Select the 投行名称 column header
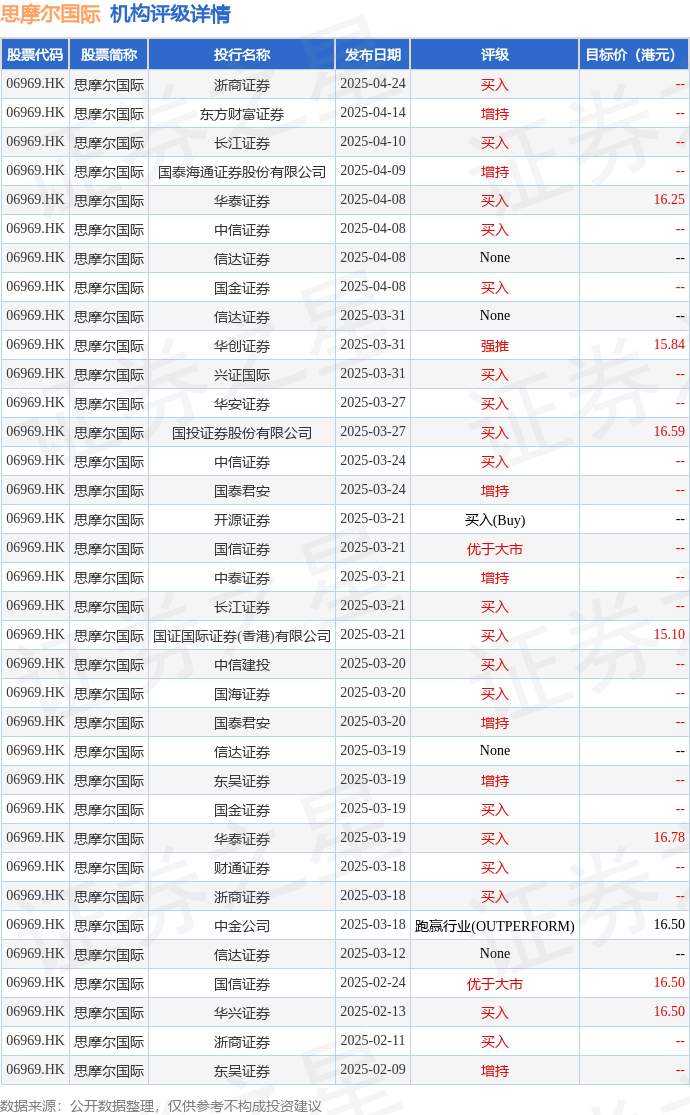The width and height of the screenshot is (690, 1115). 242,55
